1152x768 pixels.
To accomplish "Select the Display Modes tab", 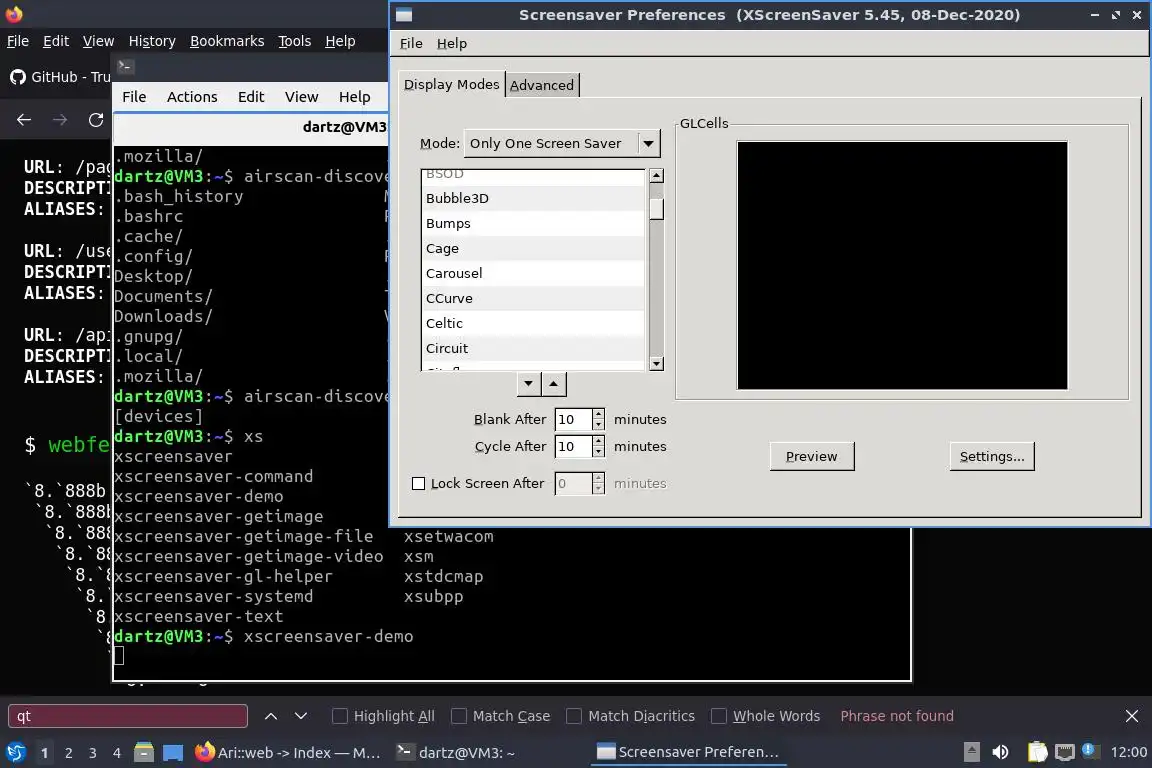I will click(x=451, y=85).
